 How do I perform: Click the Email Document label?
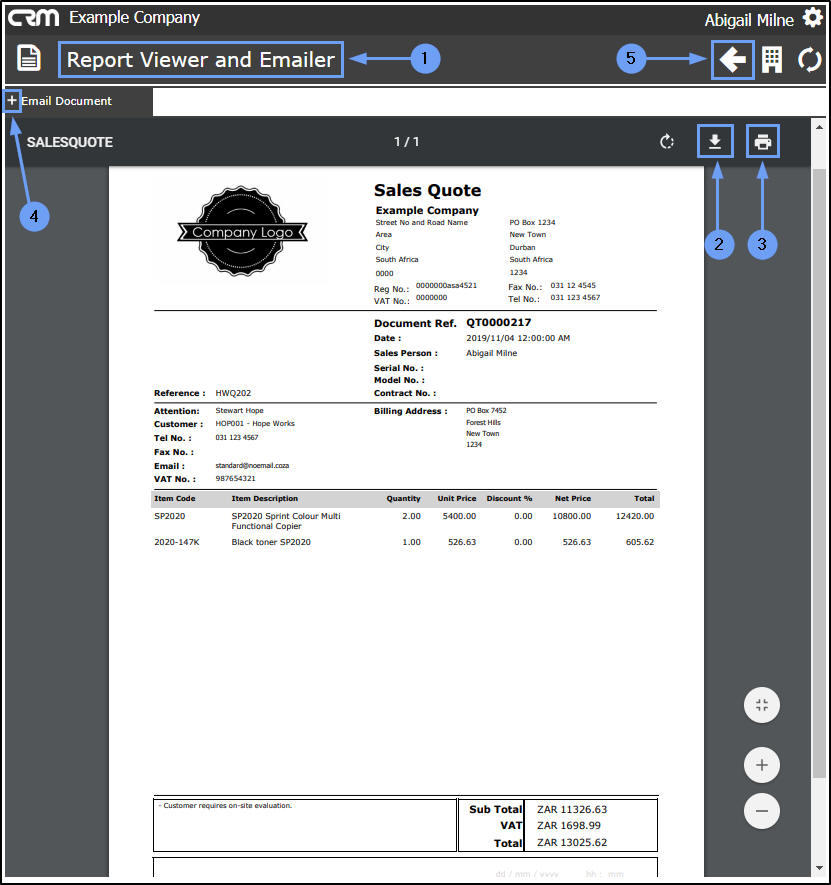pos(67,101)
